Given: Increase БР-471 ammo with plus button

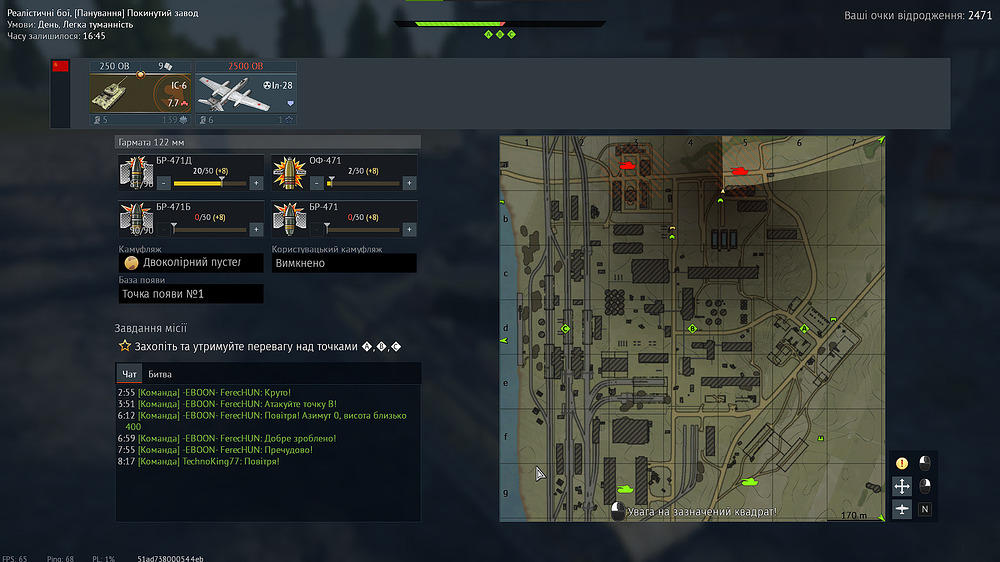Looking at the screenshot, I should (409, 229).
